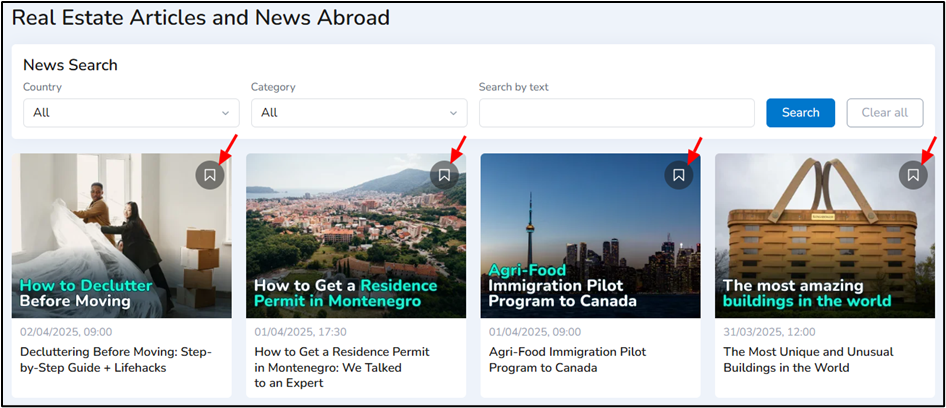Open the Canada skyline thumbnail
946x408 pixels.
pyautogui.click(x=591, y=235)
